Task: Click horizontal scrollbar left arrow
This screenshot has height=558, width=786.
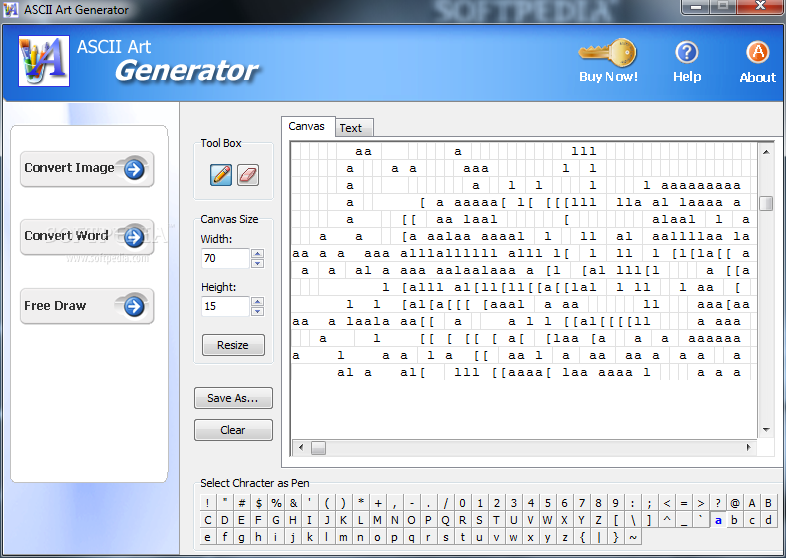Action: click(x=301, y=447)
